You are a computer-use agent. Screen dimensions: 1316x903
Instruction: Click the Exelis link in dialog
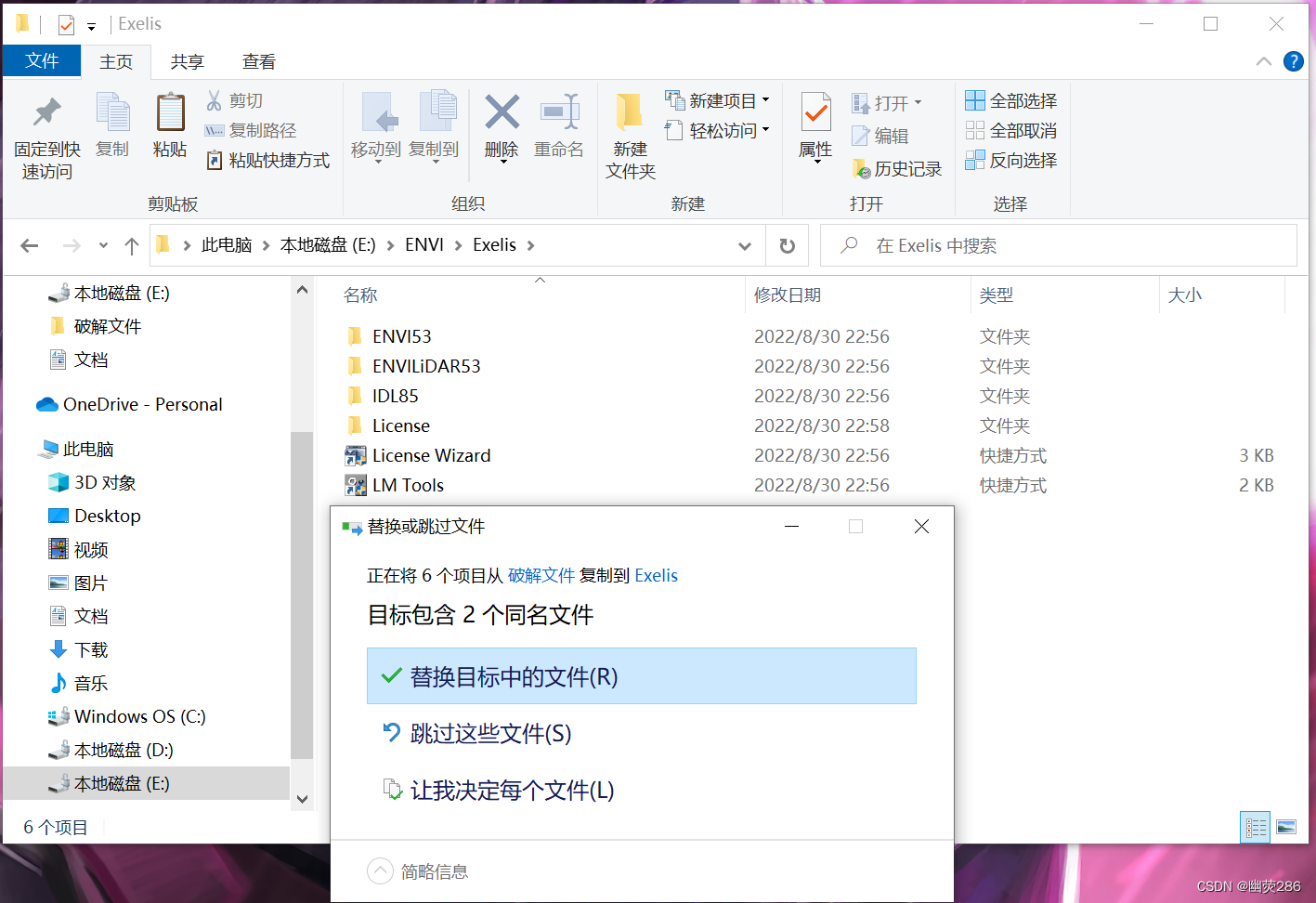pos(657,575)
